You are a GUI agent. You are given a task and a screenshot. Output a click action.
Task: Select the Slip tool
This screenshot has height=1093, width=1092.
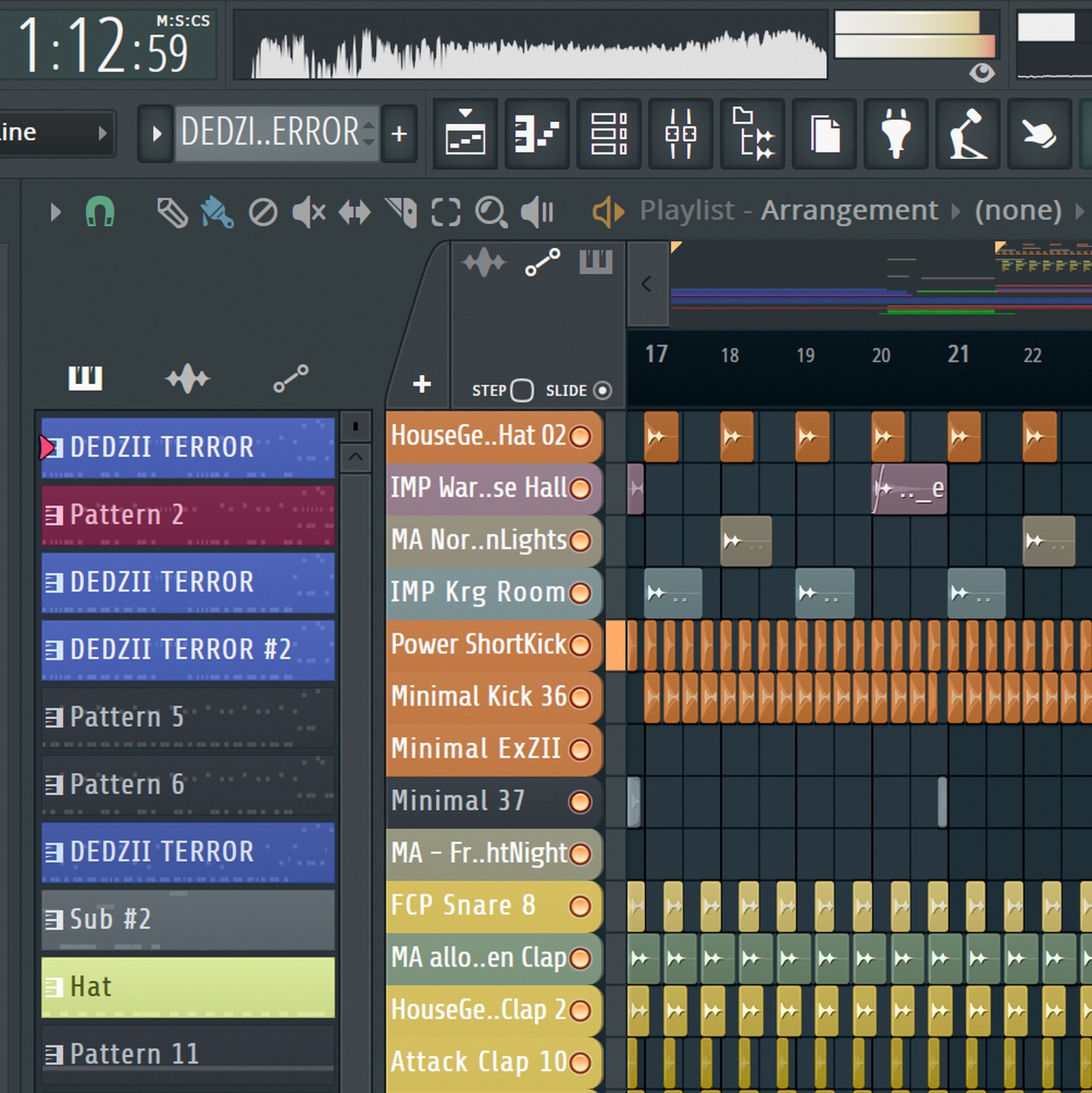[355, 212]
